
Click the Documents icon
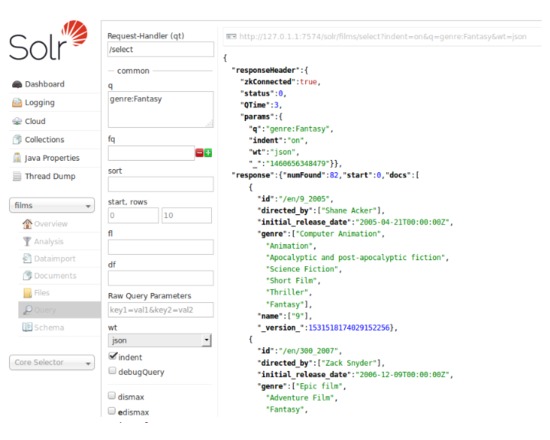(27, 275)
